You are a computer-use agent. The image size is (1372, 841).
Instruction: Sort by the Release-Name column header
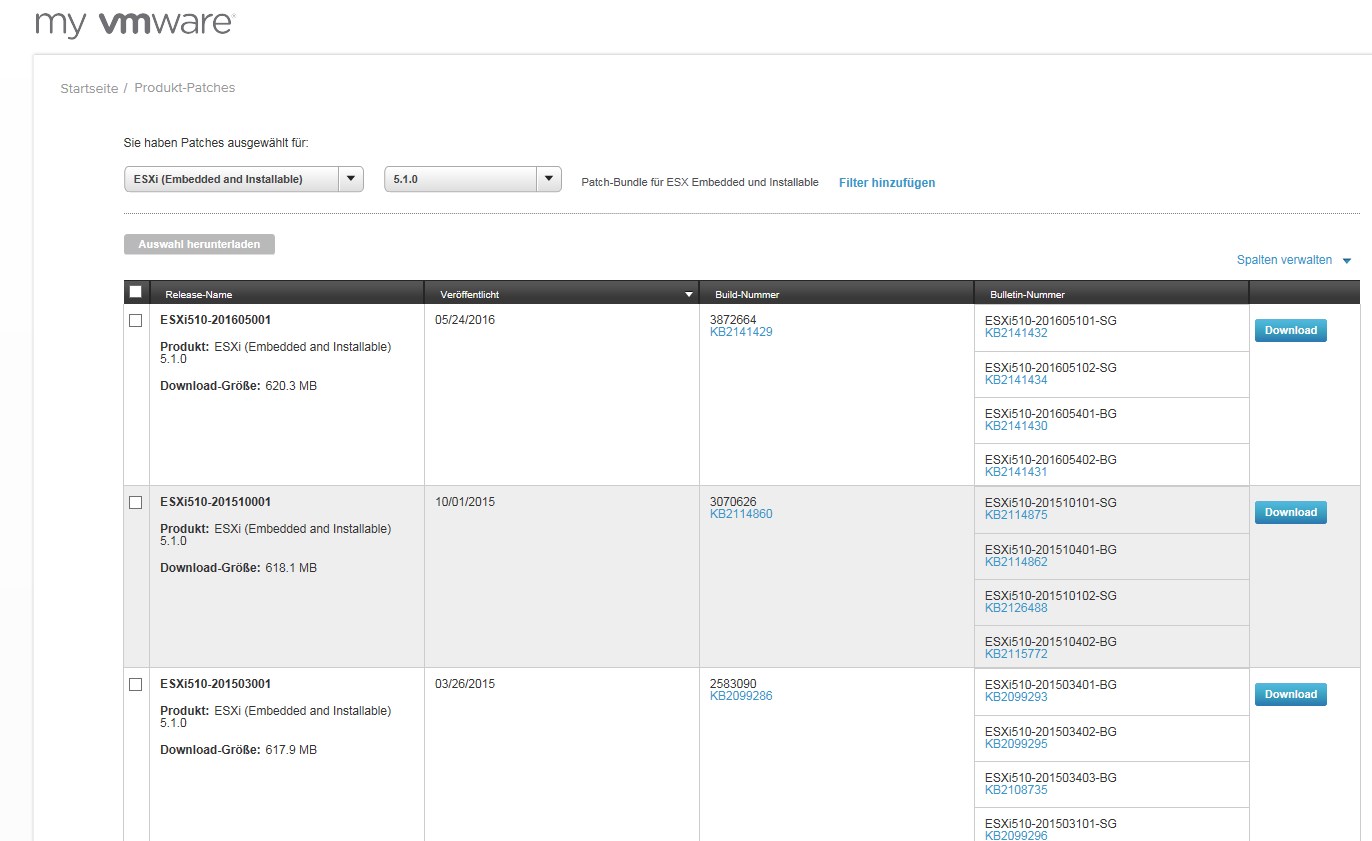pyautogui.click(x=199, y=295)
